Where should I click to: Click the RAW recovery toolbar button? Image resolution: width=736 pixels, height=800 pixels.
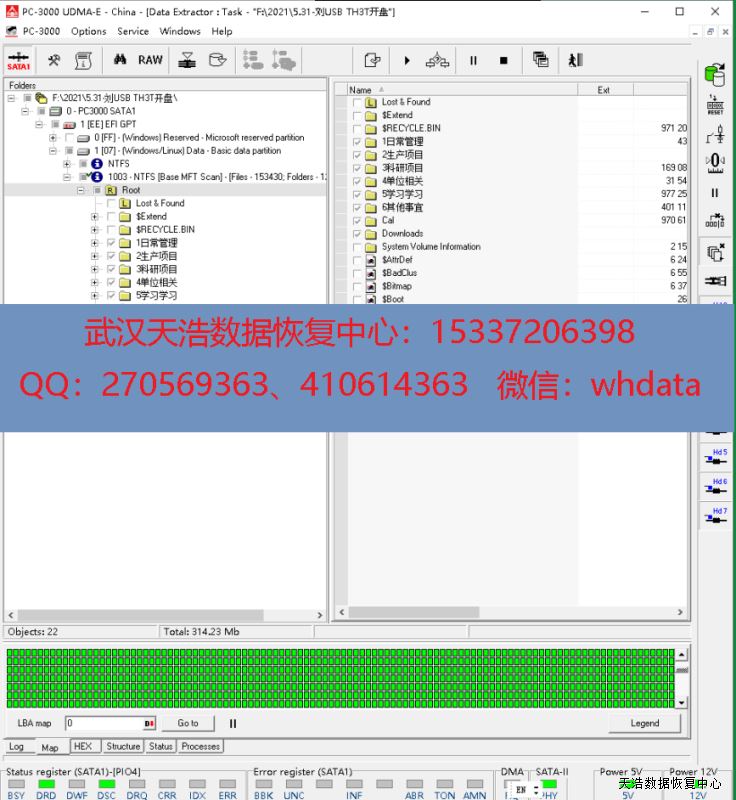[150, 60]
